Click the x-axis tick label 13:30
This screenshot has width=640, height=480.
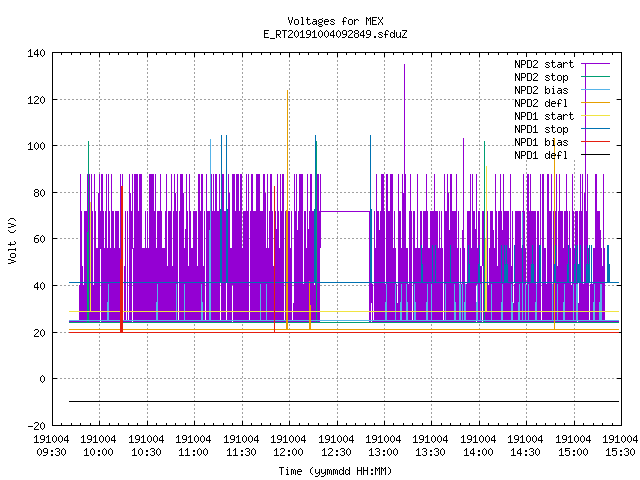pos(431,452)
